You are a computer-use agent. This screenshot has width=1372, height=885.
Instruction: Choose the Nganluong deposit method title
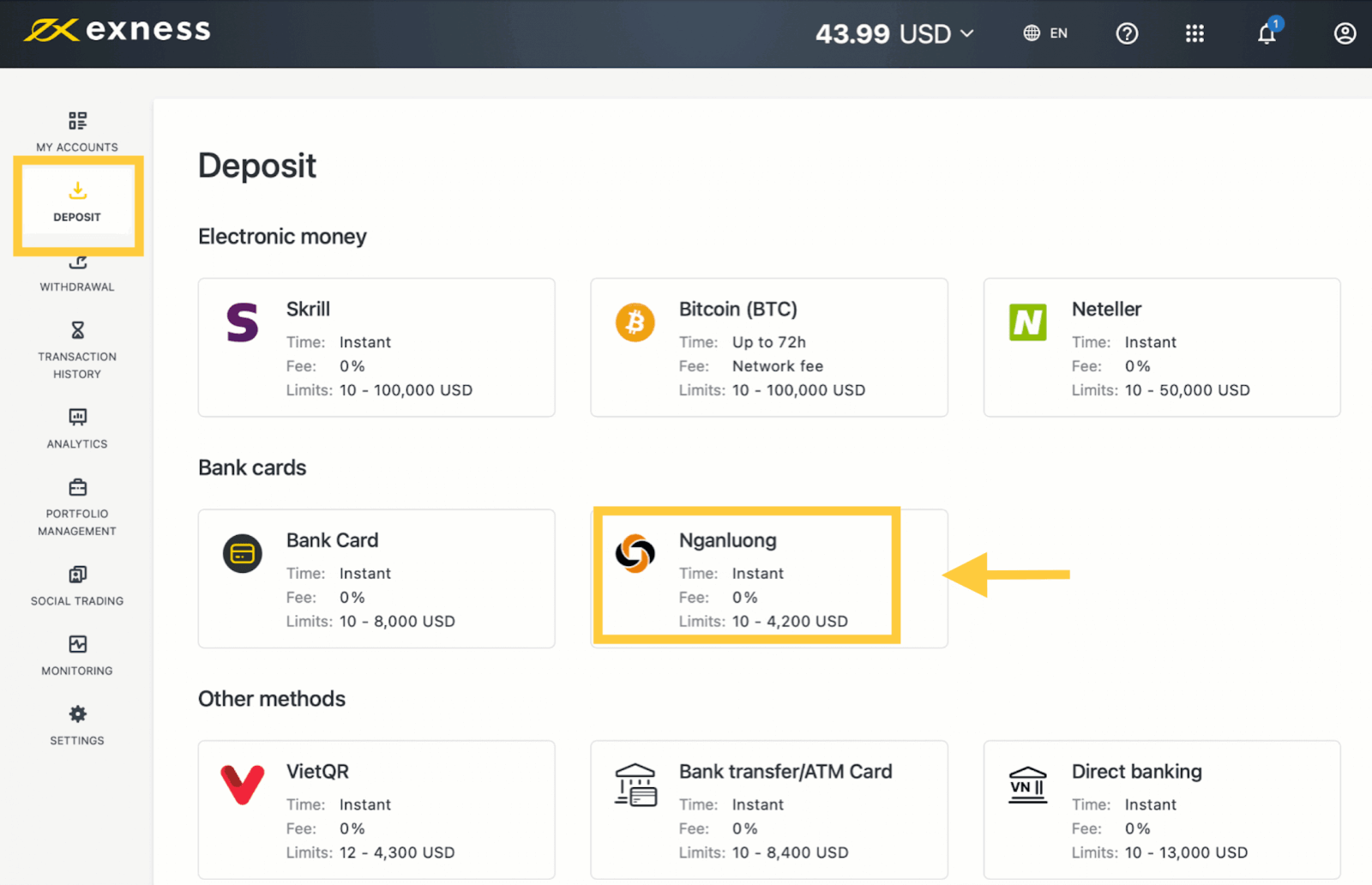[727, 540]
